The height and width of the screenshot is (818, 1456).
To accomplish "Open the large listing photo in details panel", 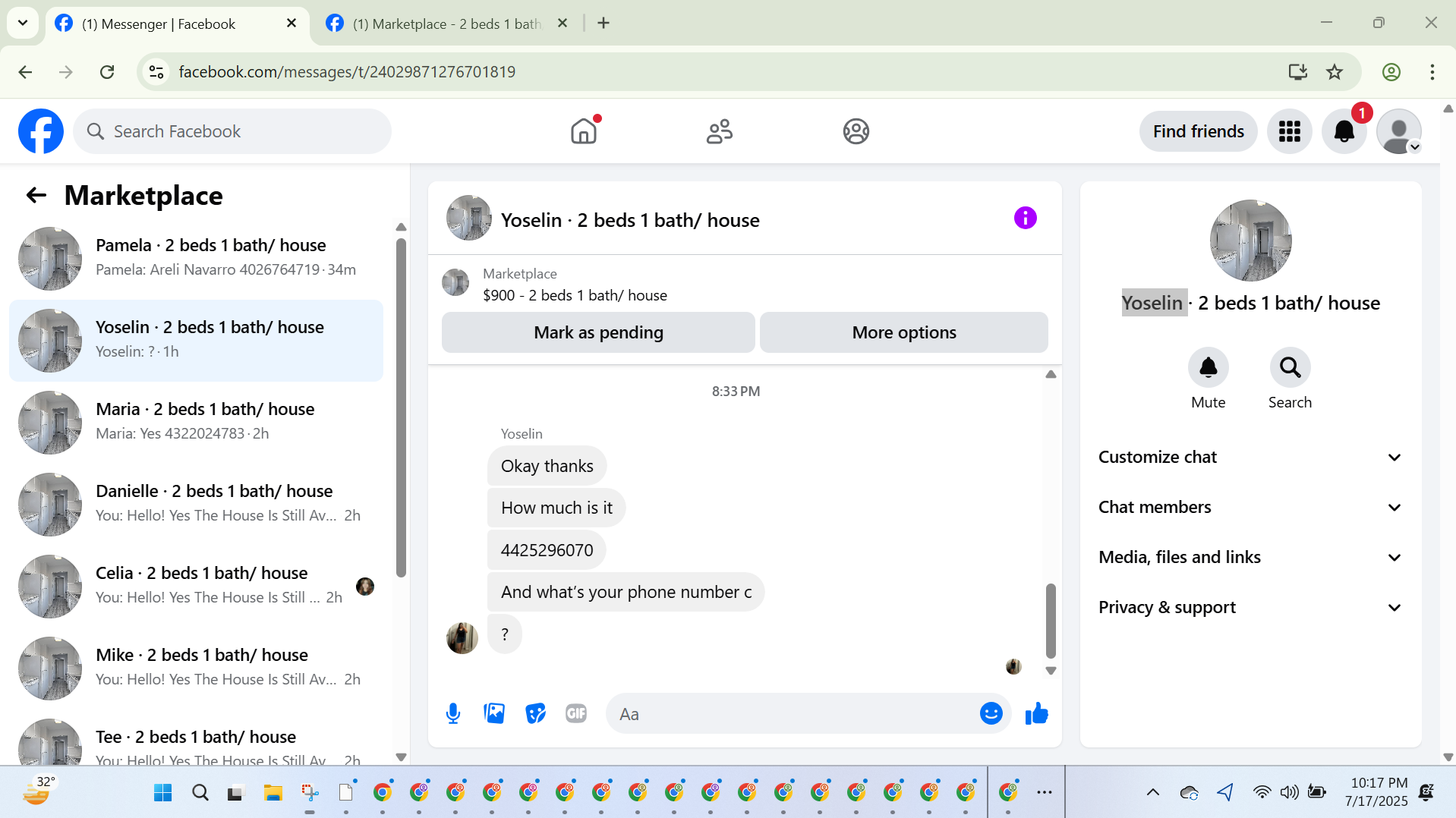I will [x=1250, y=241].
